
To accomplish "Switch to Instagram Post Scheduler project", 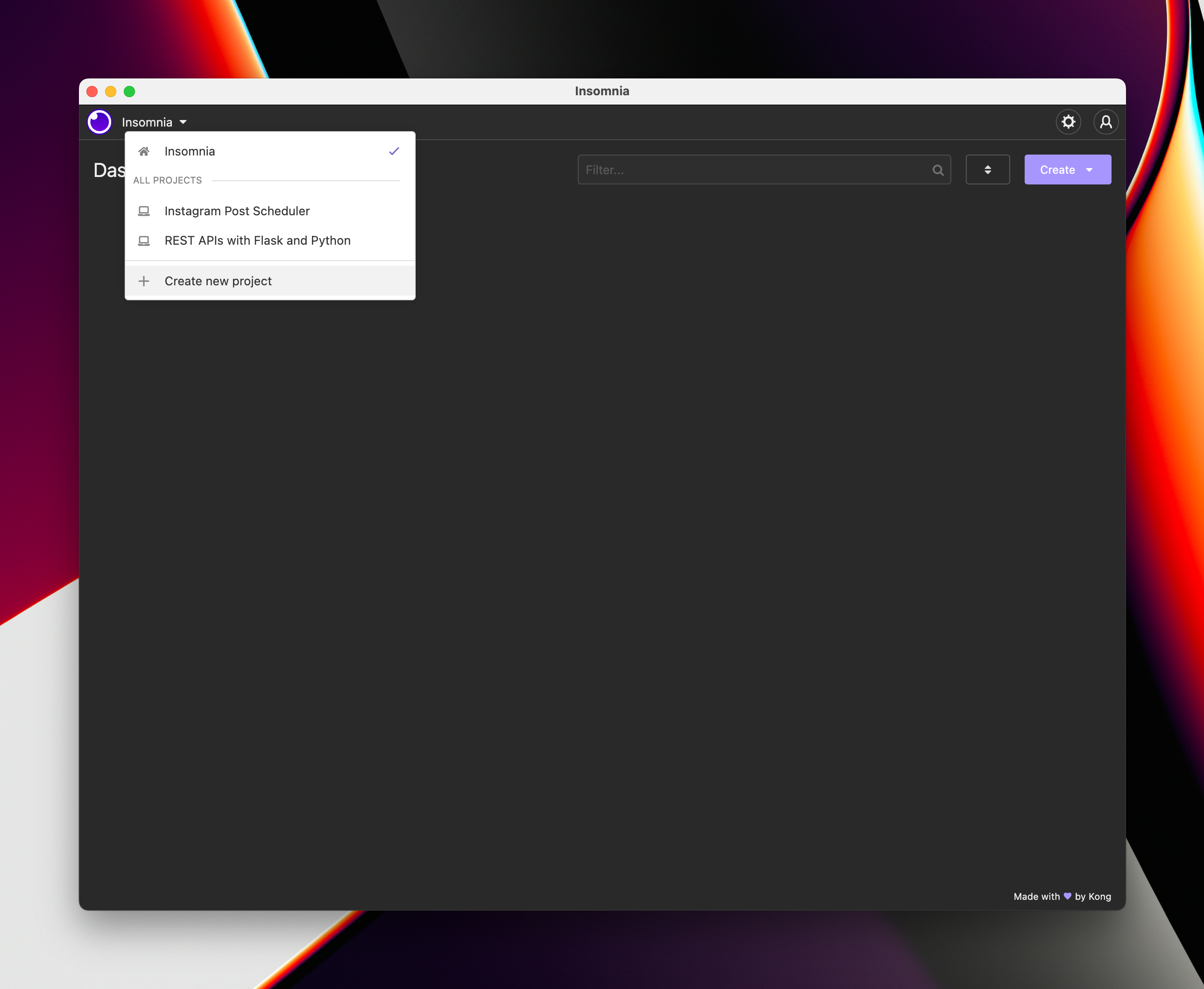I will [269, 212].
